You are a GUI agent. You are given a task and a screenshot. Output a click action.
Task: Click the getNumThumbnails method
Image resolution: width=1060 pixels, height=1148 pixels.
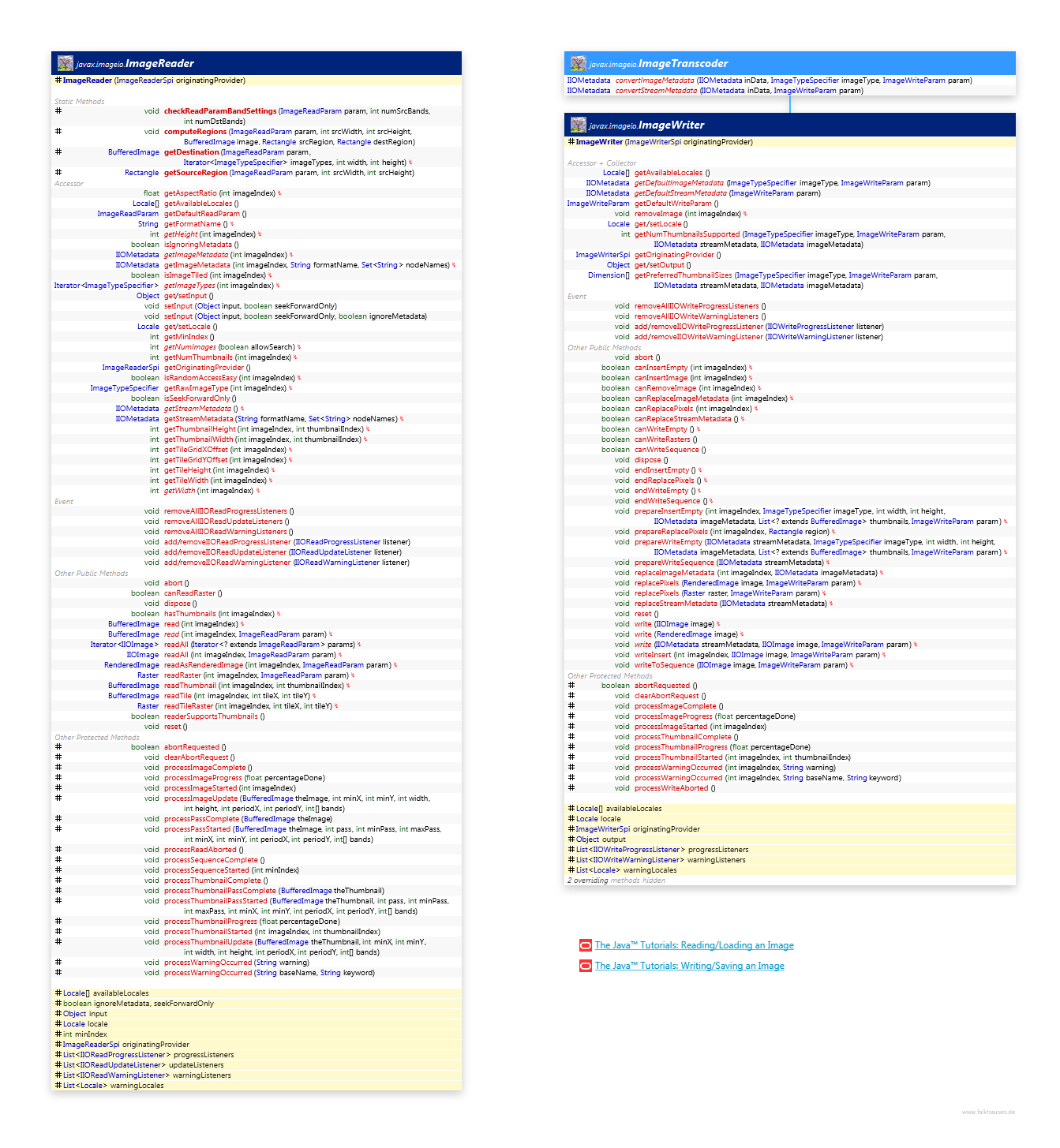point(198,357)
